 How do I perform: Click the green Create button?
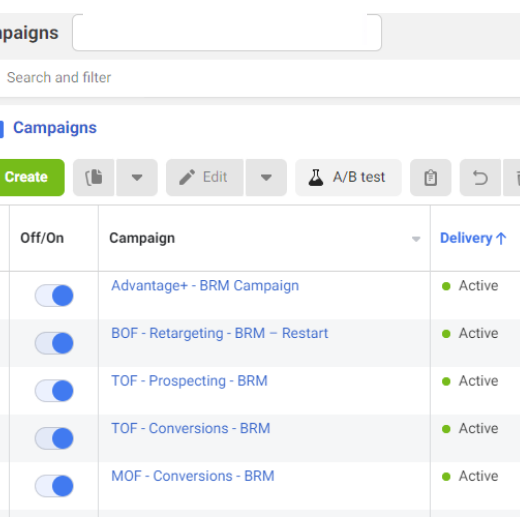pos(31,177)
